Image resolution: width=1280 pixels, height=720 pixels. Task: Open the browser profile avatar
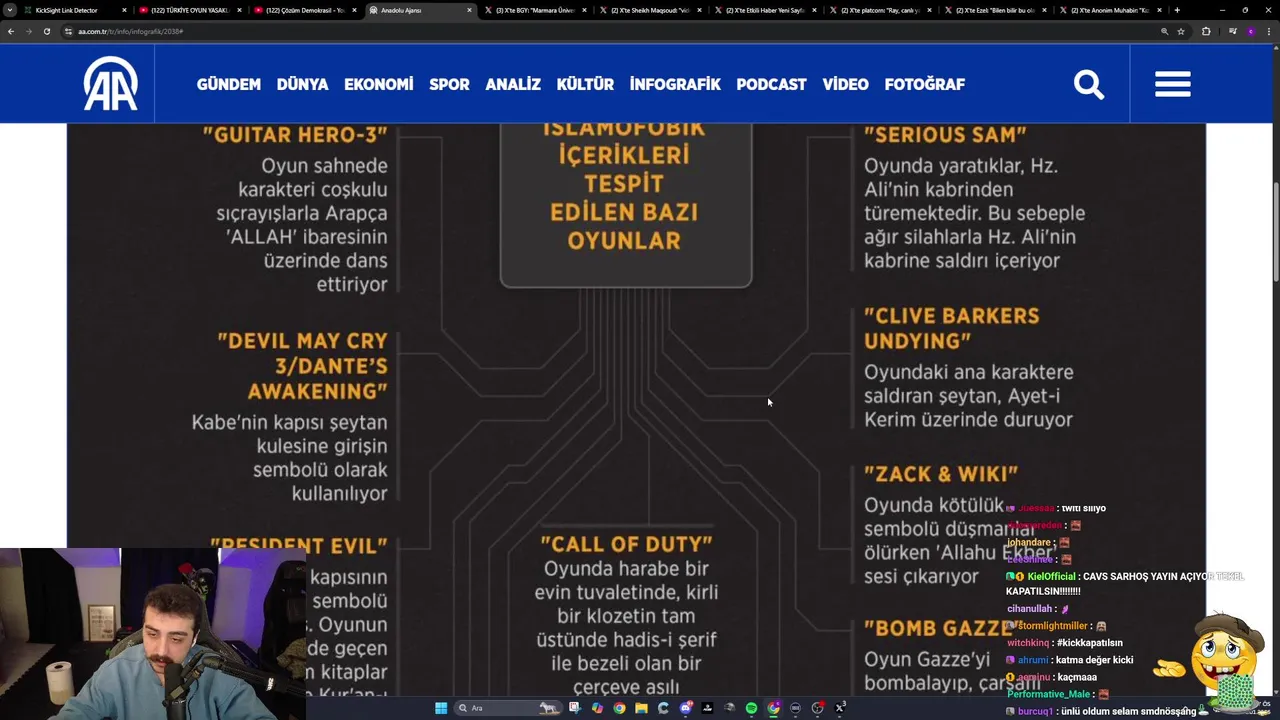(x=1251, y=31)
